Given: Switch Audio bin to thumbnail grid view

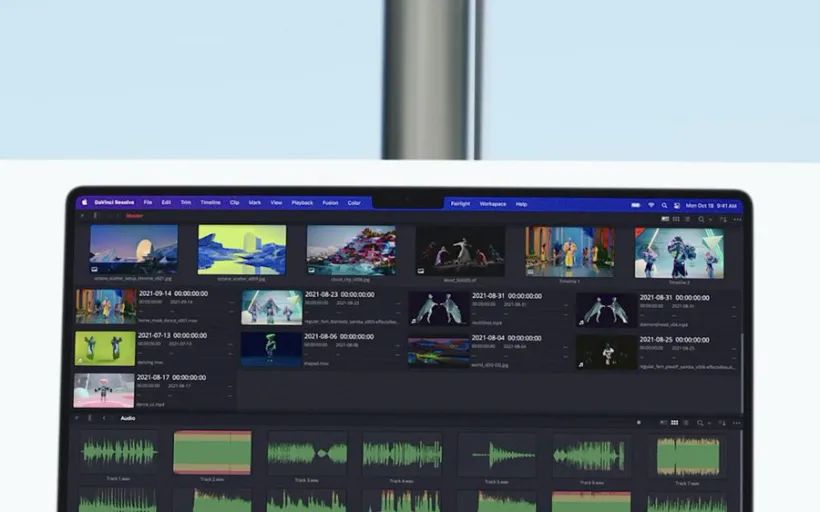Looking at the screenshot, I should 674,423.
